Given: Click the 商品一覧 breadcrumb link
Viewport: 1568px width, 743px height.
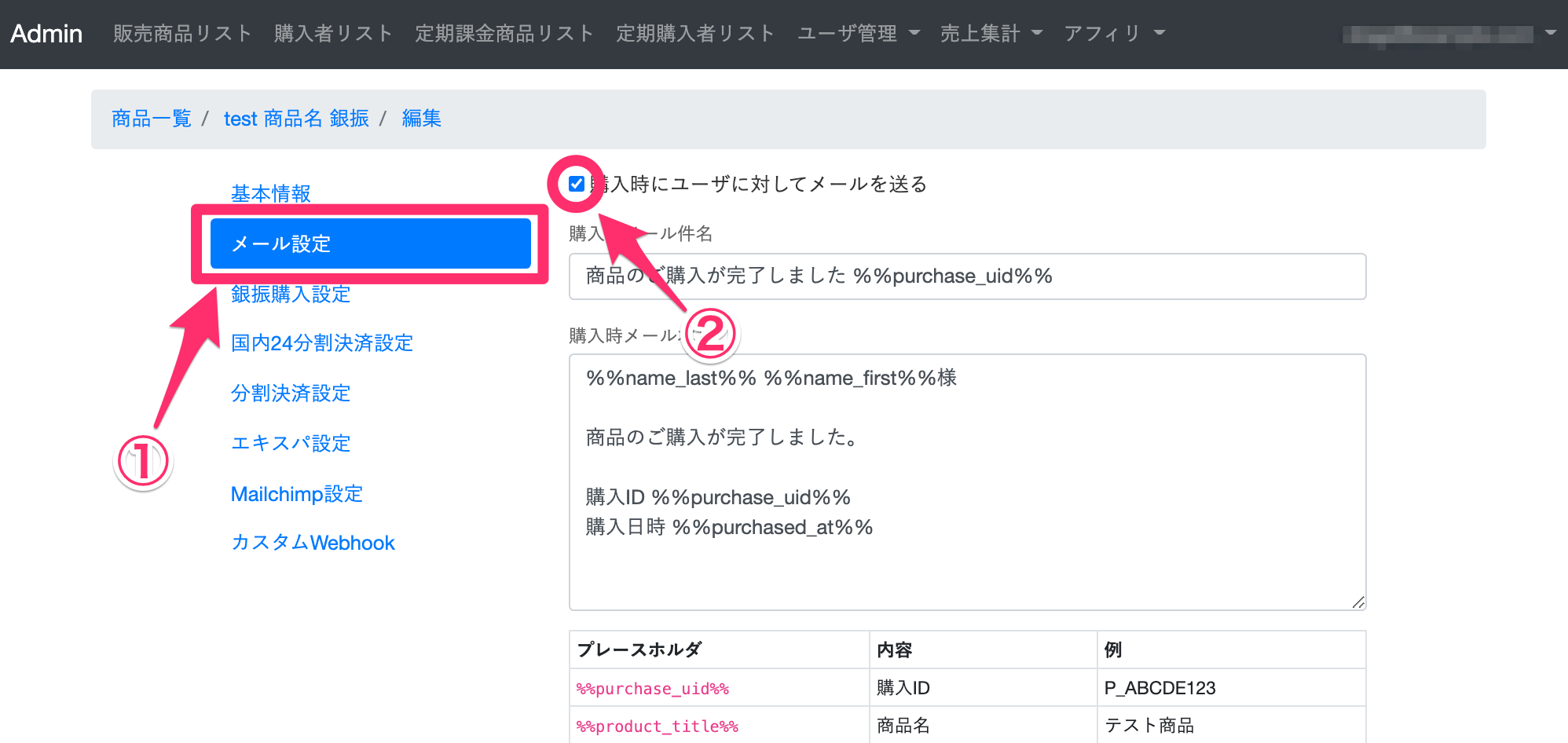Looking at the screenshot, I should pos(152,119).
